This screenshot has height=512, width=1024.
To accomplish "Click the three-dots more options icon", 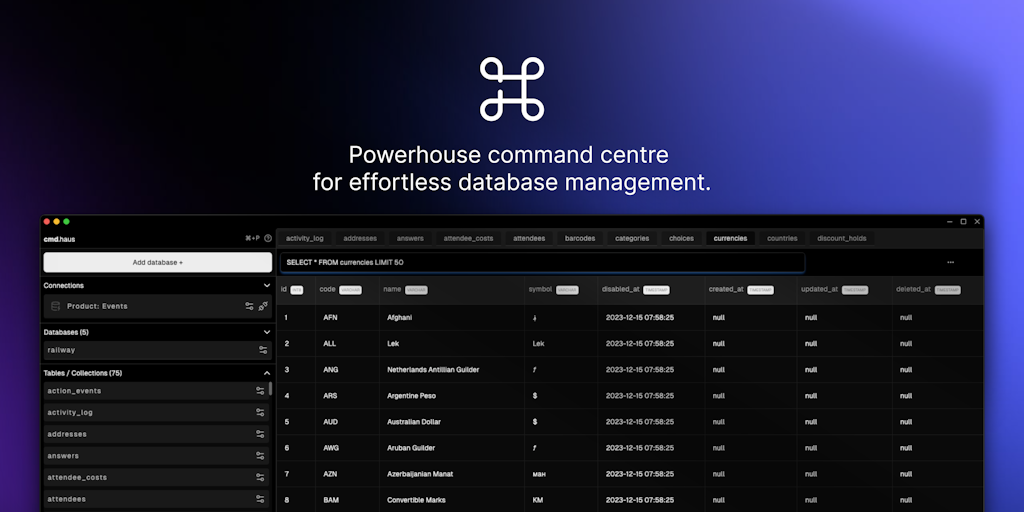I will click(950, 262).
